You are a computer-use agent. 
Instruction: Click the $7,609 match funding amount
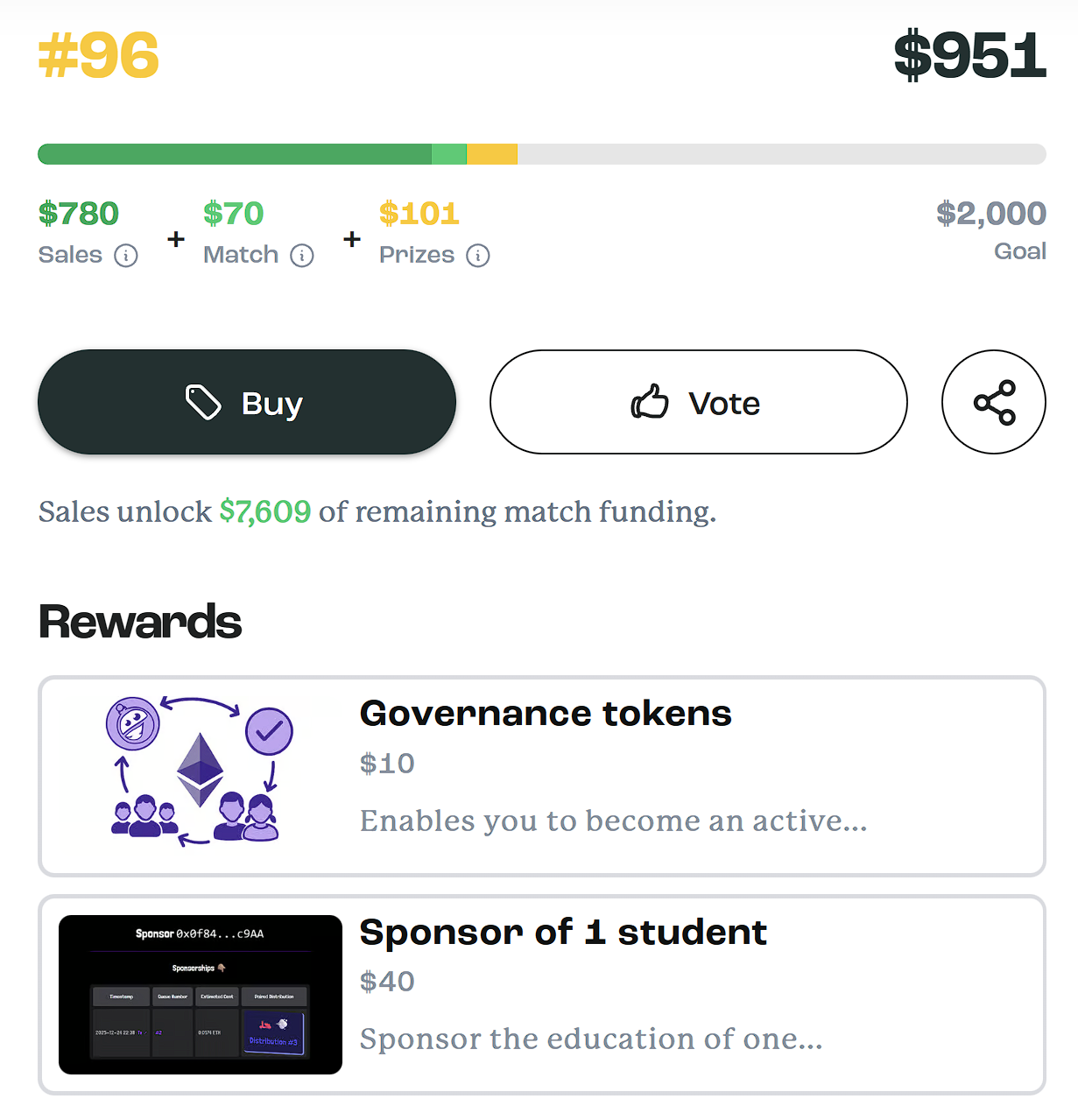265,511
